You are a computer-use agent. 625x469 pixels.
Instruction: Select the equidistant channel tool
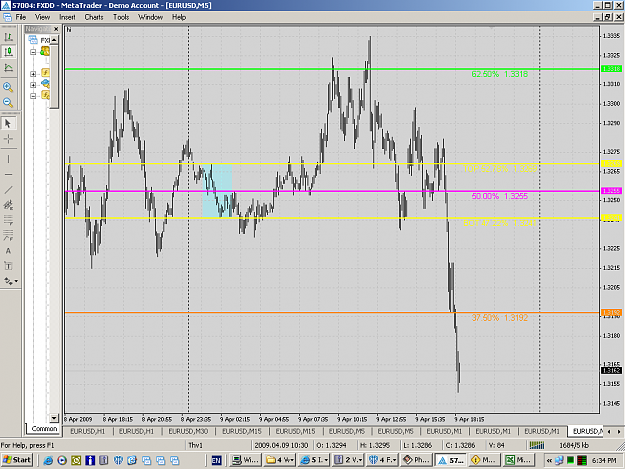pyautogui.click(x=8, y=205)
